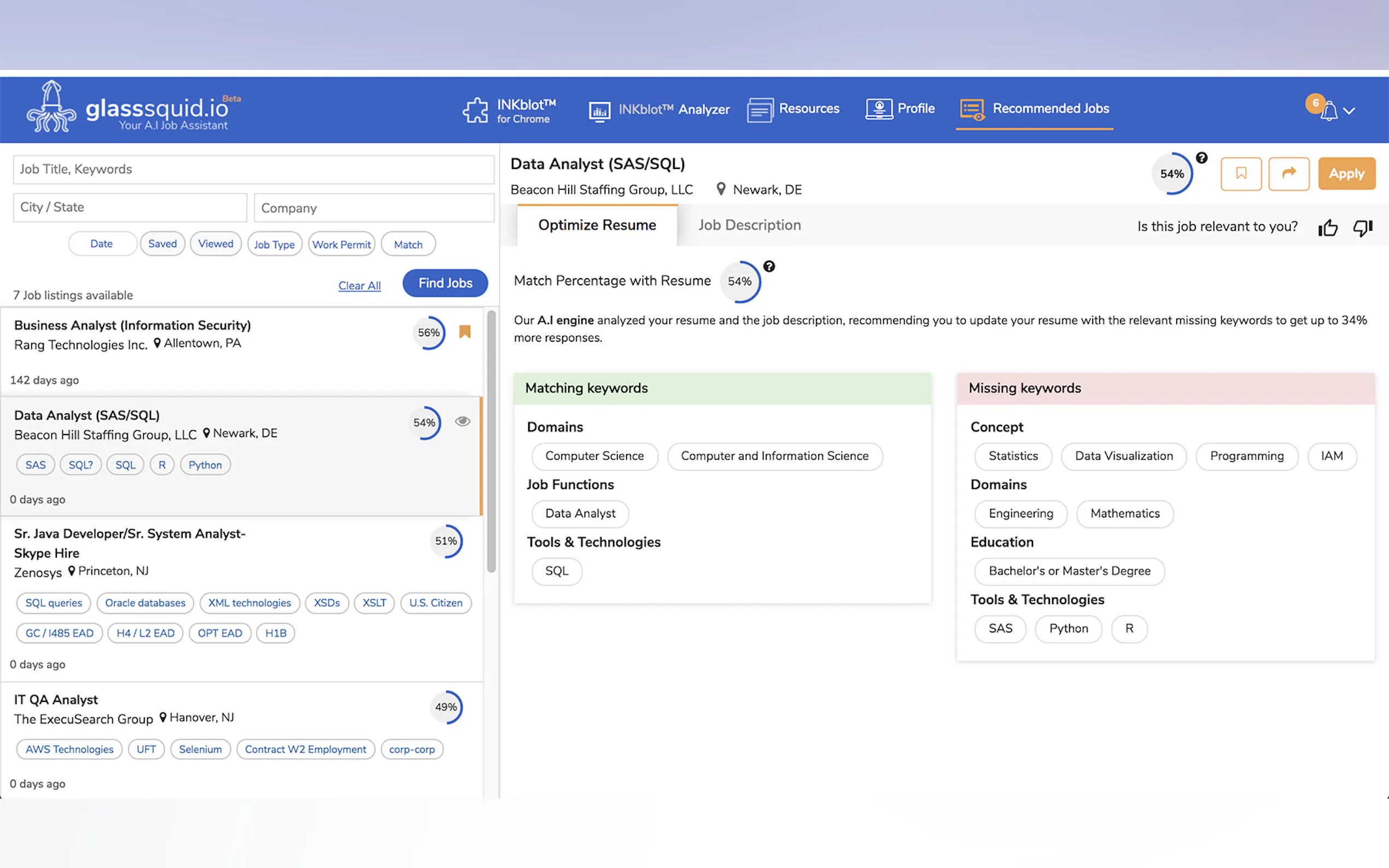This screenshot has width=1389, height=868.
Task: Toggle saved bookmark on Business Analyst listing
Action: tap(464, 332)
